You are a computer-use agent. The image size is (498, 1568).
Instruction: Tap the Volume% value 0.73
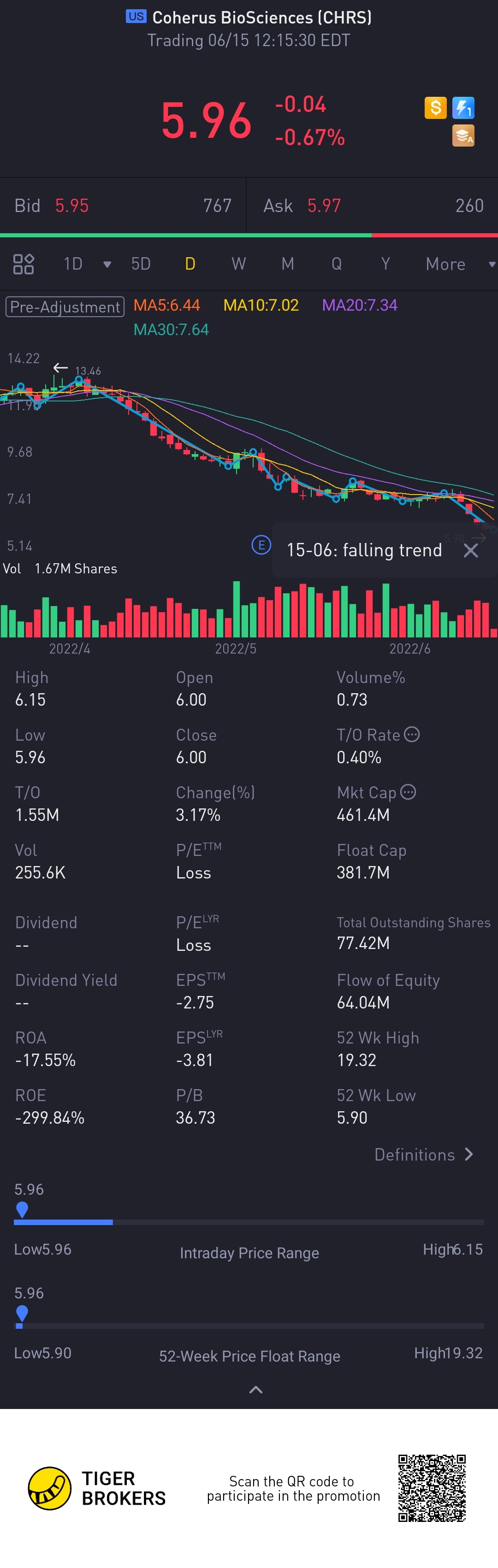coord(352,700)
